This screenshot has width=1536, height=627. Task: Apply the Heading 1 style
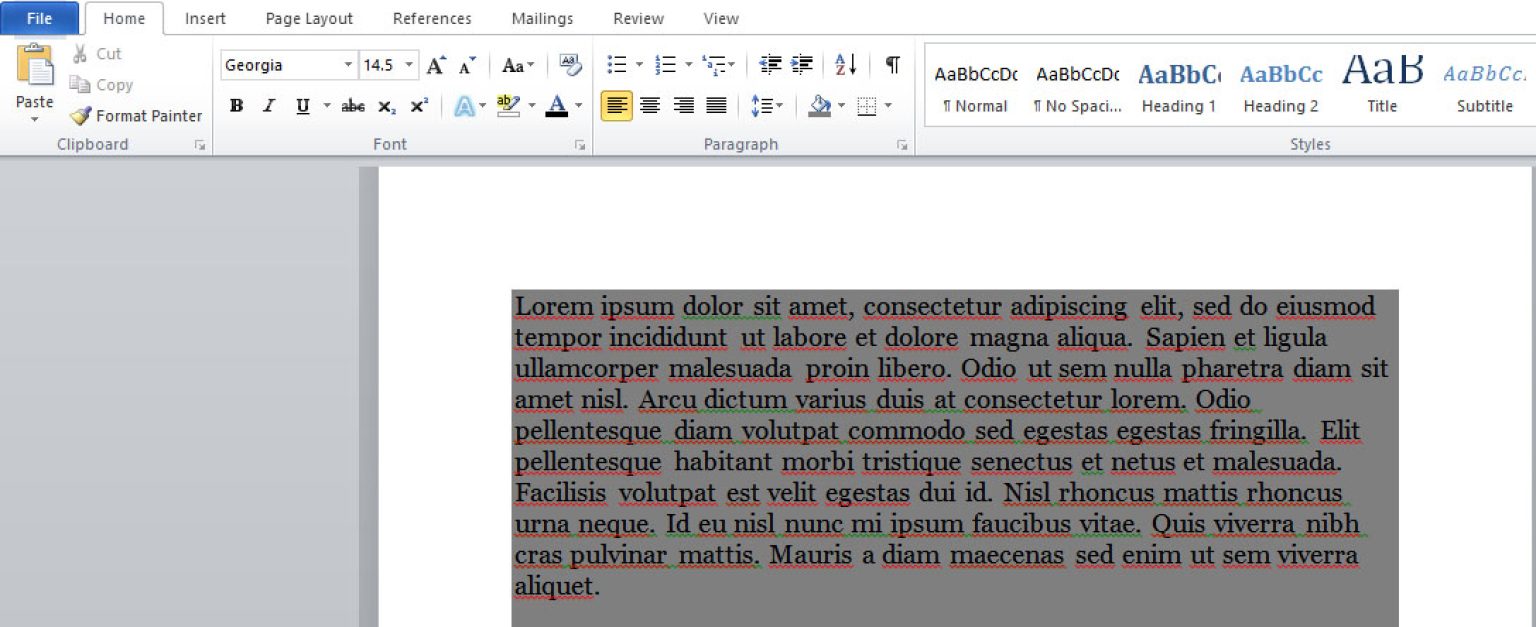pos(1178,85)
